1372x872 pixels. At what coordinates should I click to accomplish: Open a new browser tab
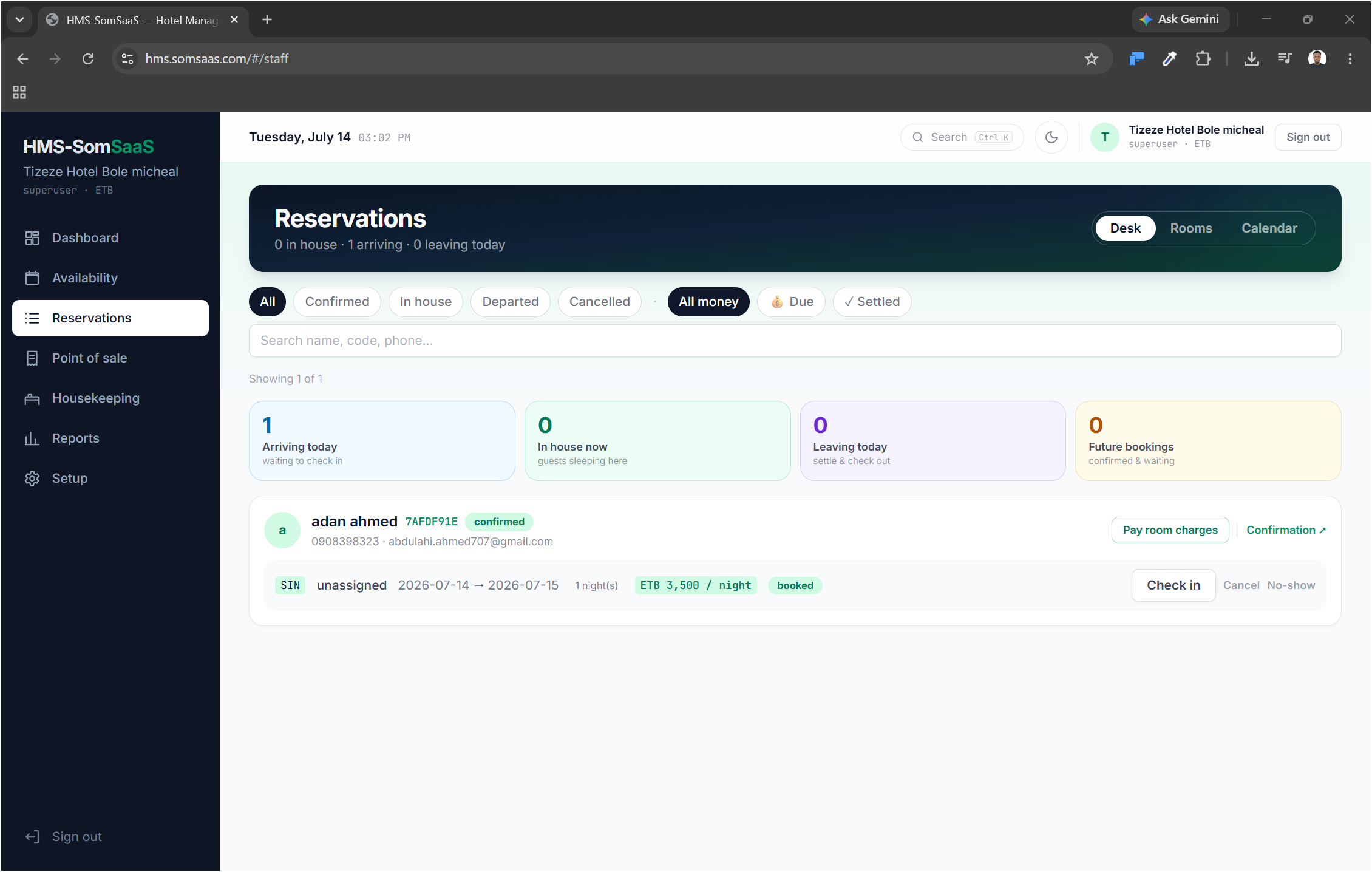coord(267,19)
